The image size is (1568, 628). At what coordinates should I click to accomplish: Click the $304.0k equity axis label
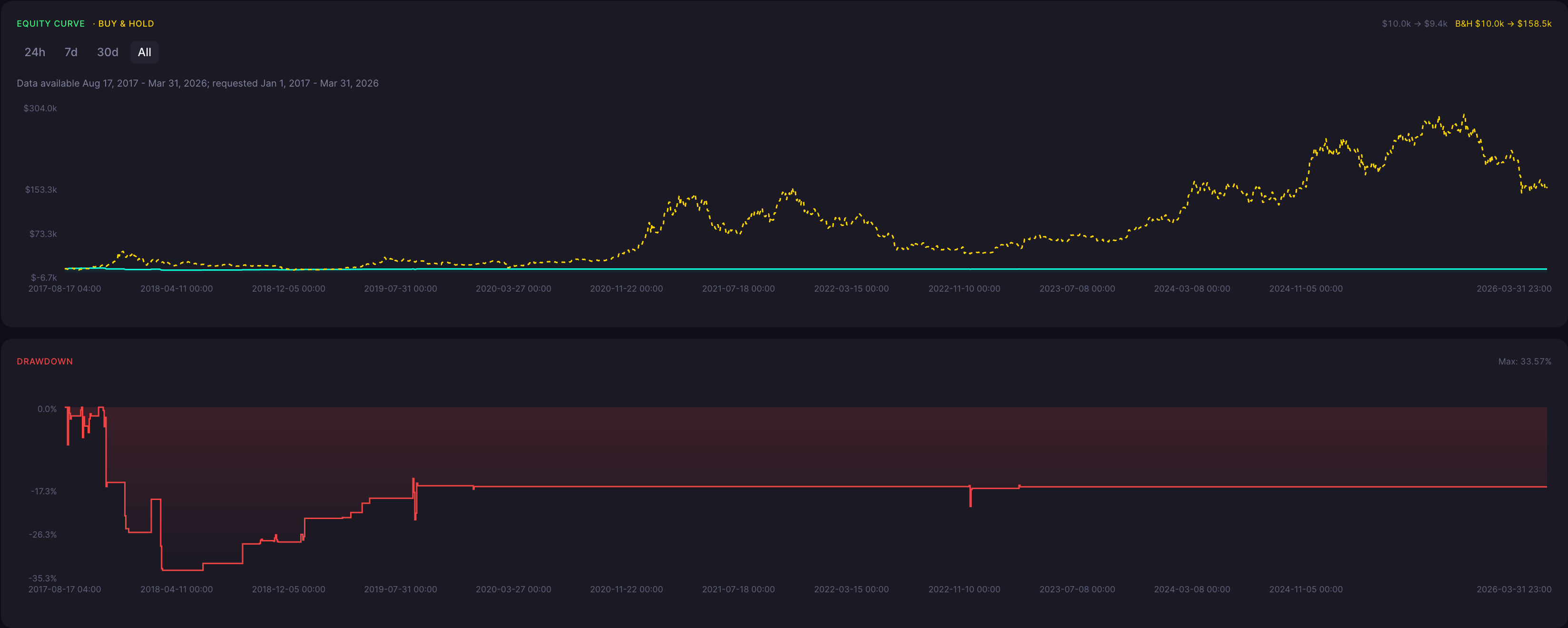[40, 108]
